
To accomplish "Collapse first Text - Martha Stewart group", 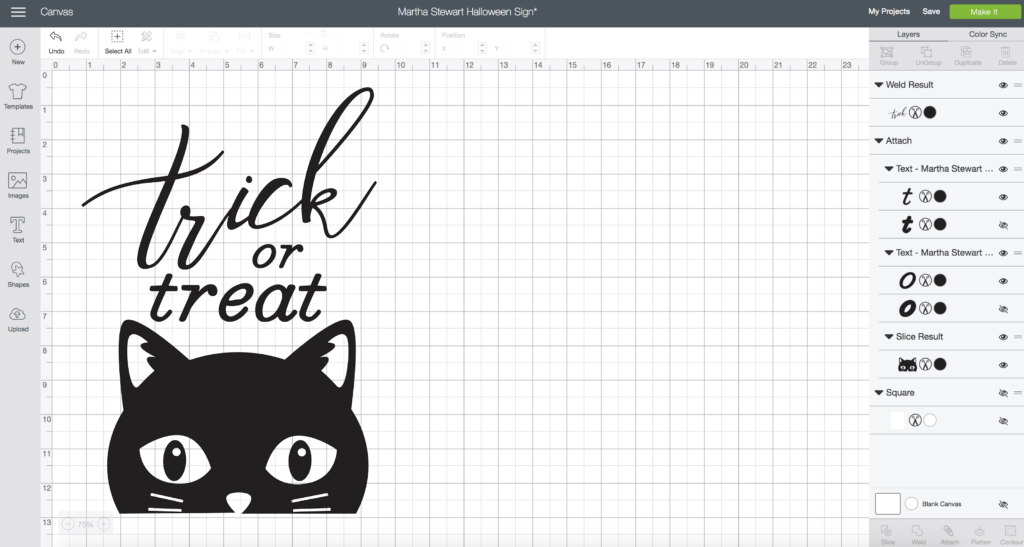I will [x=888, y=169].
